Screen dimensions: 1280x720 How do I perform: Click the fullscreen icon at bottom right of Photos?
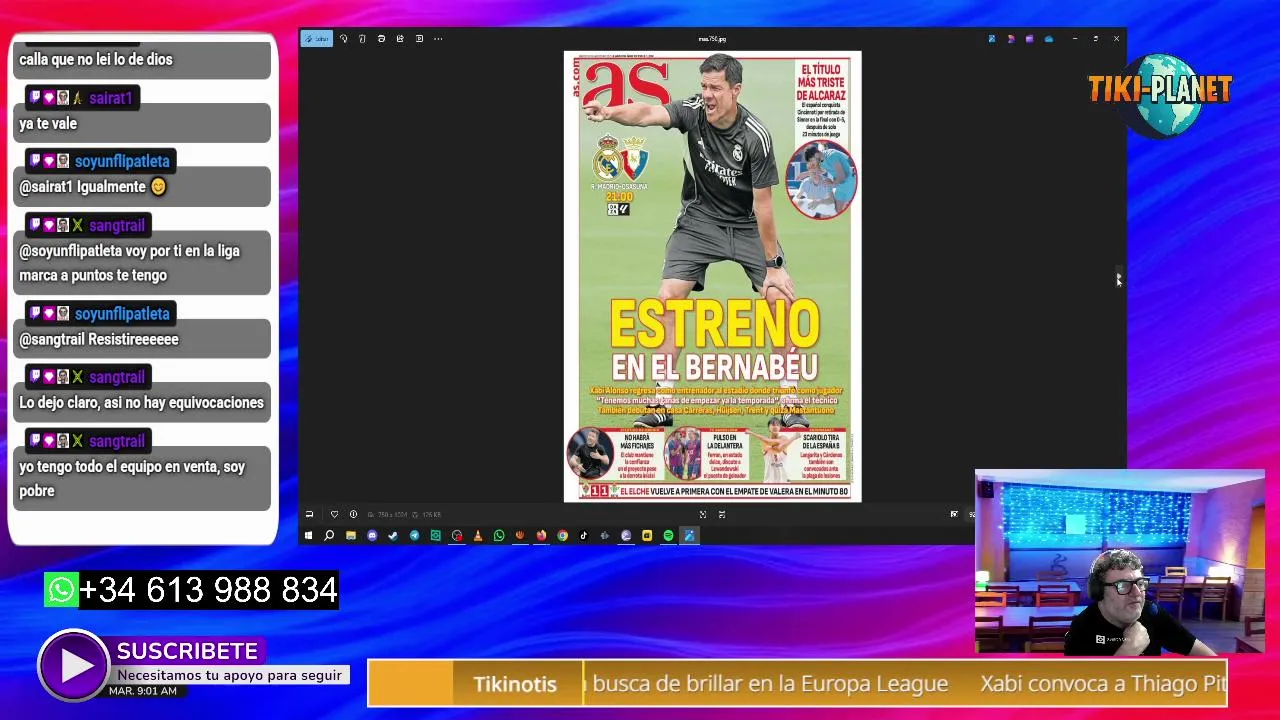tap(954, 514)
